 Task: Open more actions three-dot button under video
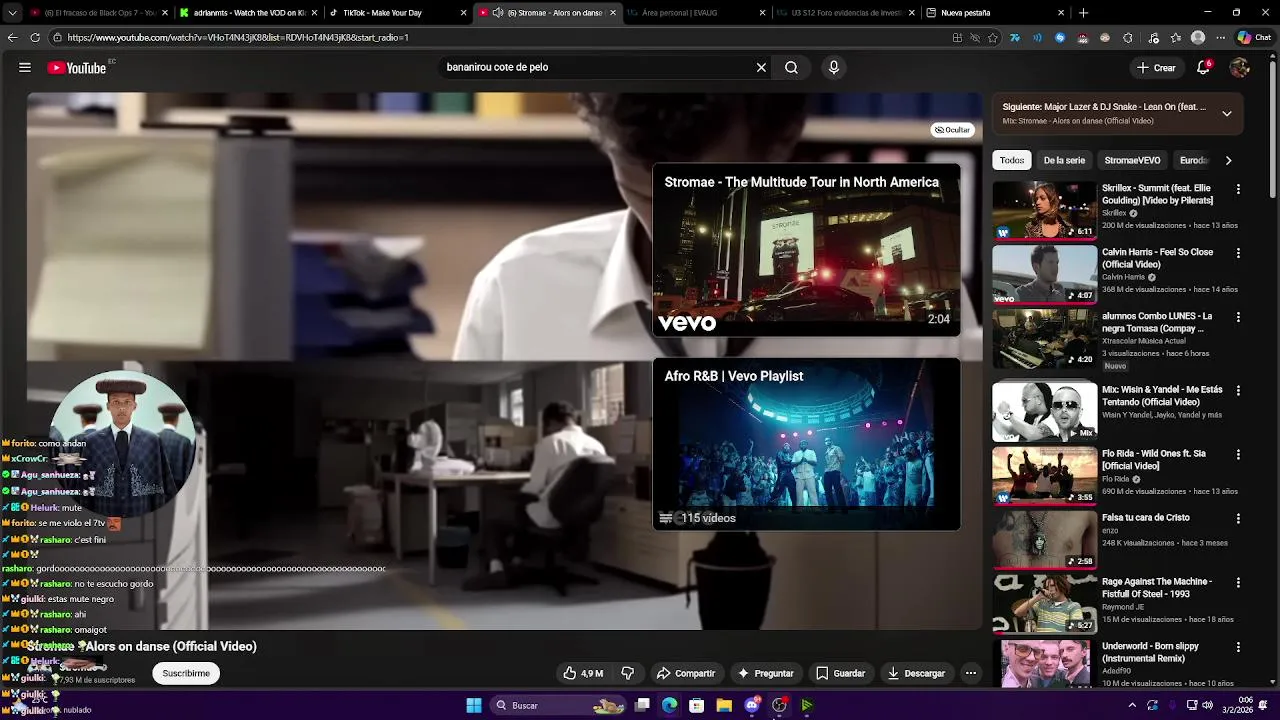(x=970, y=673)
